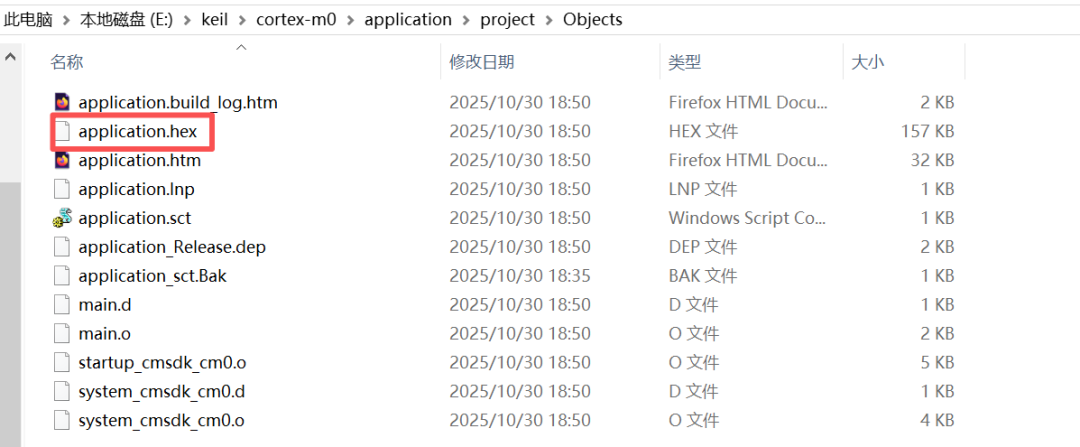Click the script icon for application.sct
This screenshot has width=1080, height=447.
point(62,218)
